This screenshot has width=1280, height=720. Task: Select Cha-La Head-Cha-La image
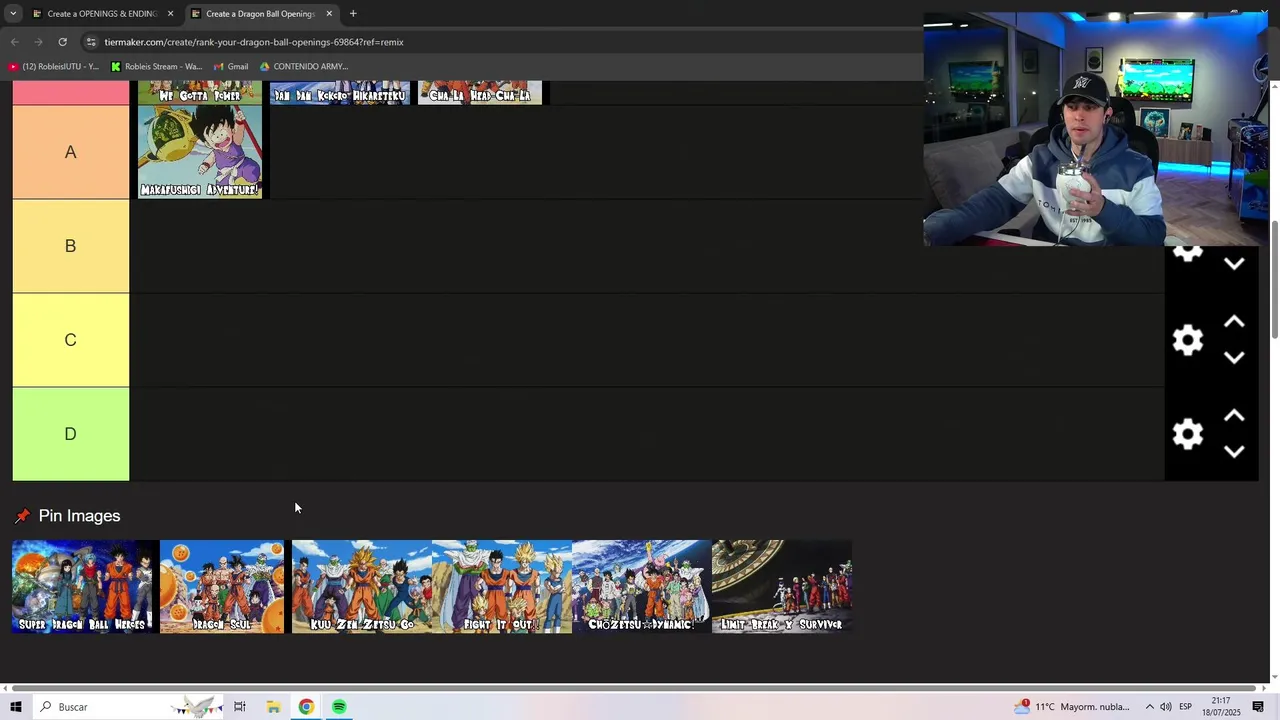(480, 92)
